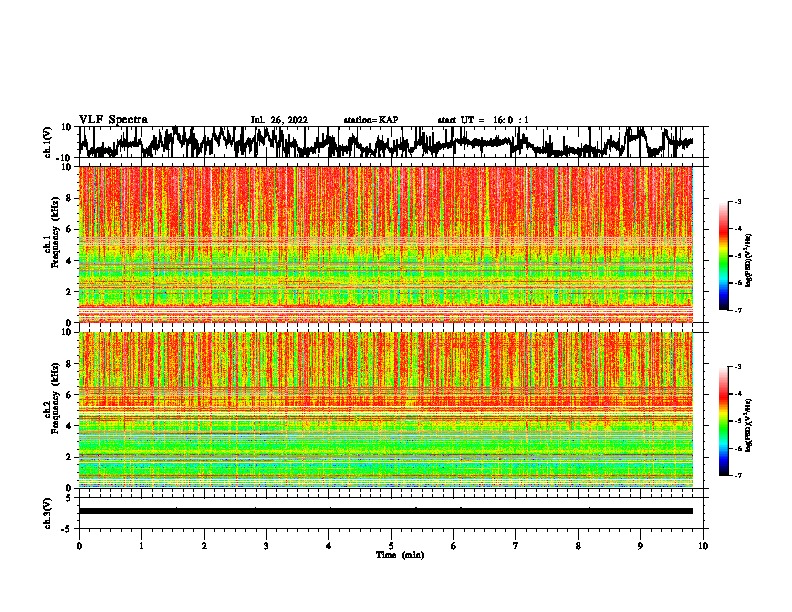Click the "9" tick on the Time axis
Image resolution: width=792 pixels, height=612 pixels.
click(640, 546)
